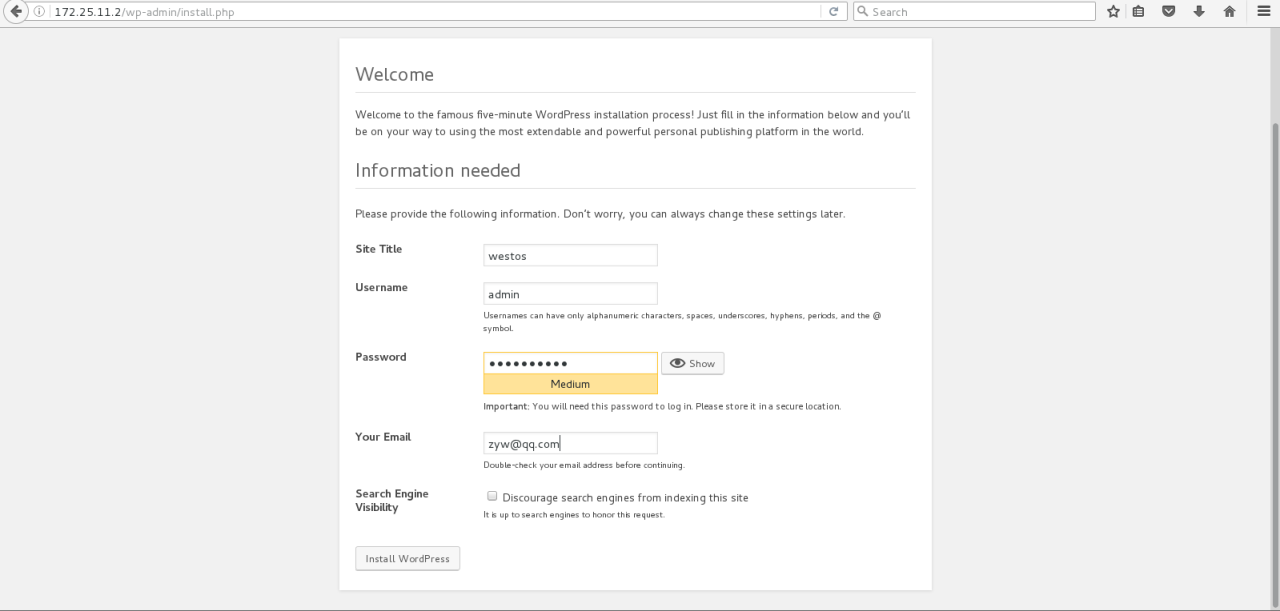The height and width of the screenshot is (611, 1280).
Task: Click the Welcome heading
Action: (x=394, y=75)
